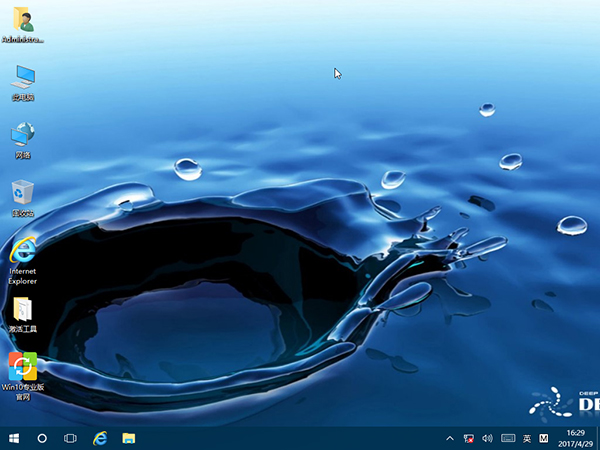Toggle the English input language indicator
600x450 pixels.
pyautogui.click(x=526, y=438)
